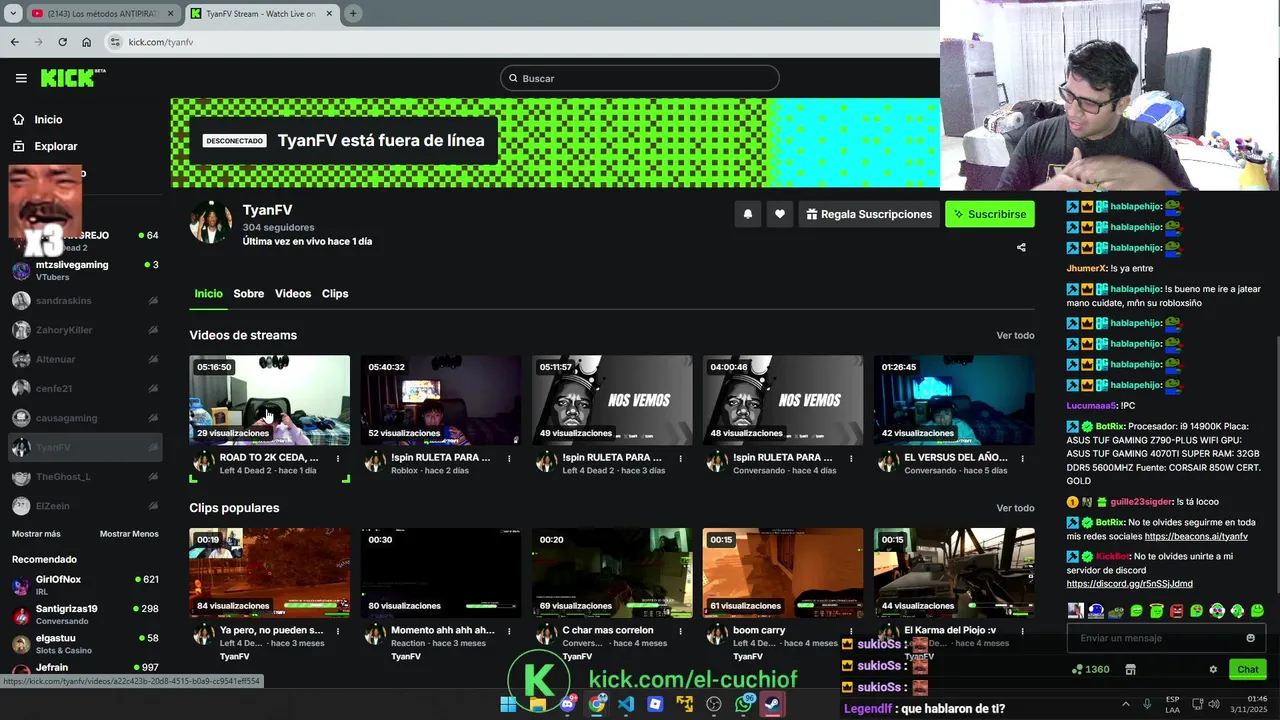Image resolution: width=1280 pixels, height=720 pixels.
Task: Follow TyanFV with the heart icon
Action: [x=779, y=214]
